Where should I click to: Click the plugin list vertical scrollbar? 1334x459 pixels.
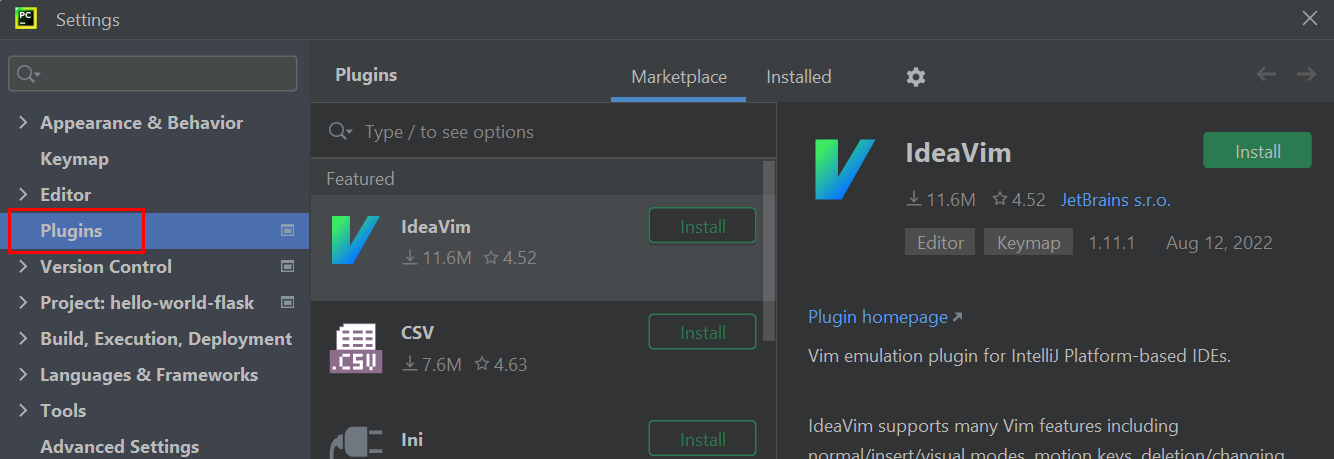(x=768, y=250)
